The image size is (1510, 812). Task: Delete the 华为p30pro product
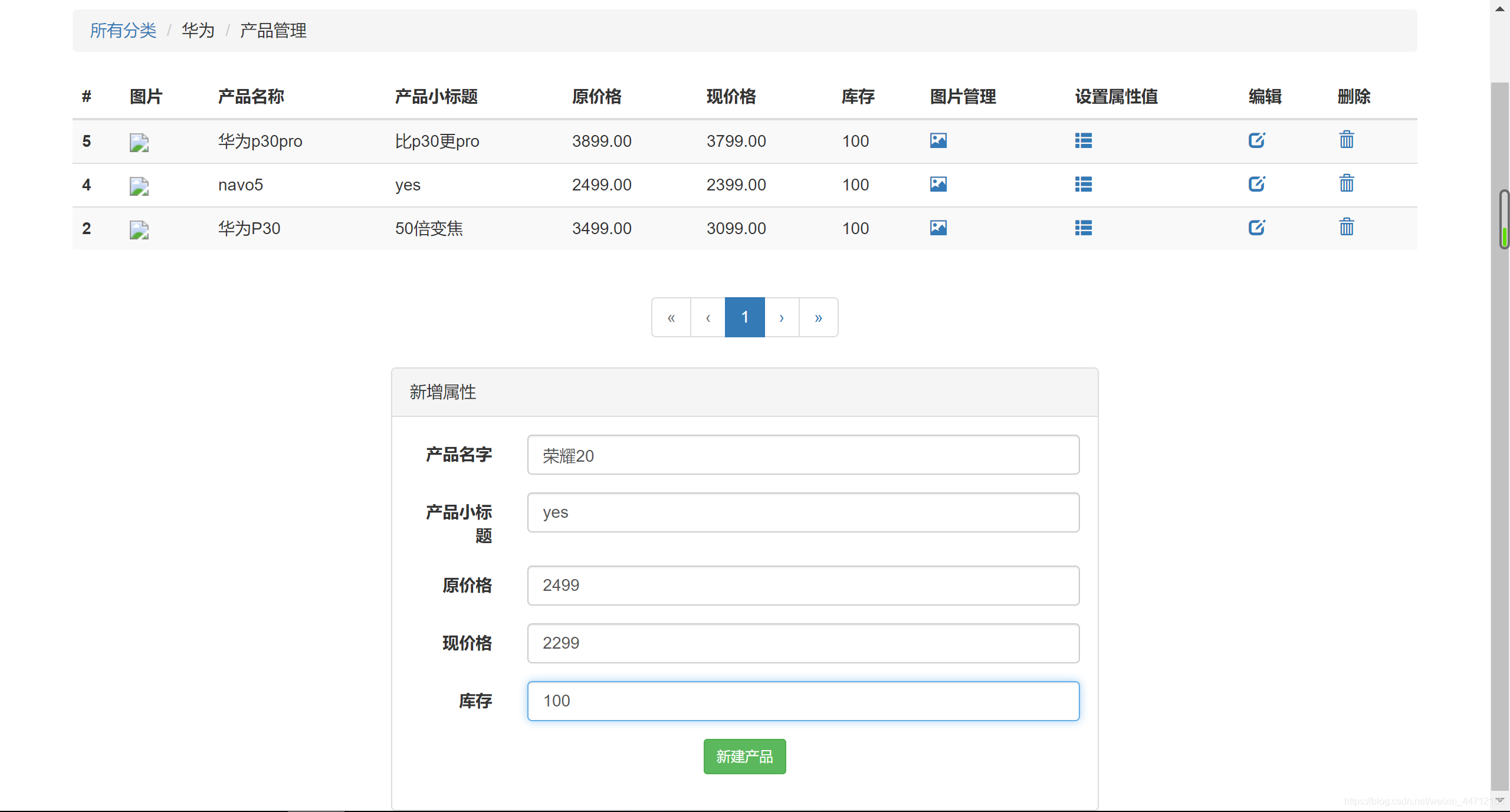click(1346, 140)
